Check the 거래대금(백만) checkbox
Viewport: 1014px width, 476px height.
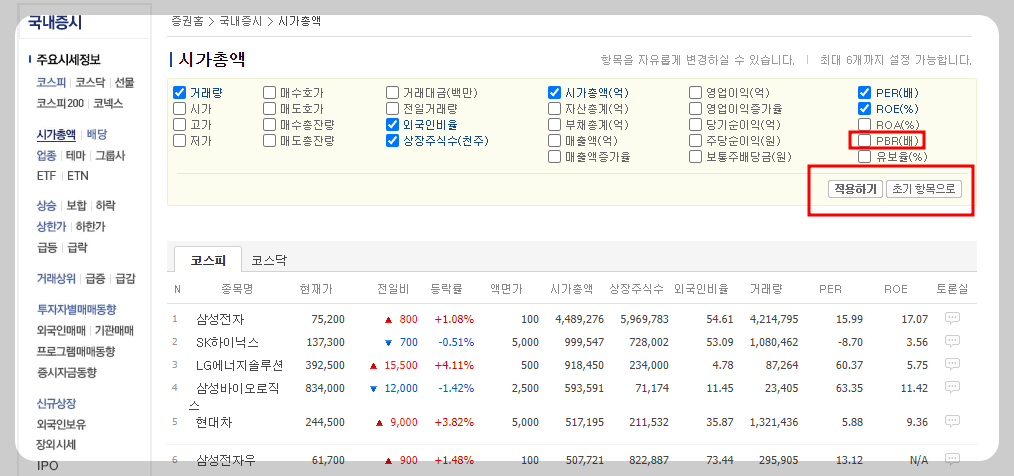[393, 92]
